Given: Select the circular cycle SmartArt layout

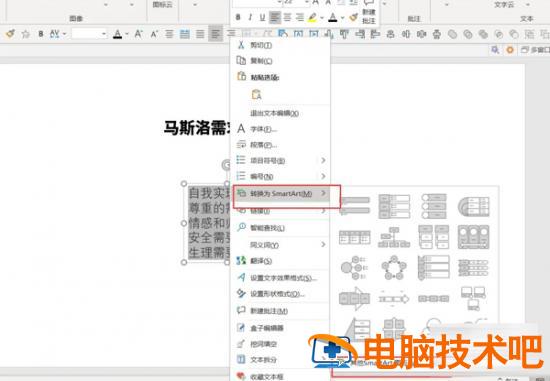Looking at the screenshot, I should [x=394, y=268].
